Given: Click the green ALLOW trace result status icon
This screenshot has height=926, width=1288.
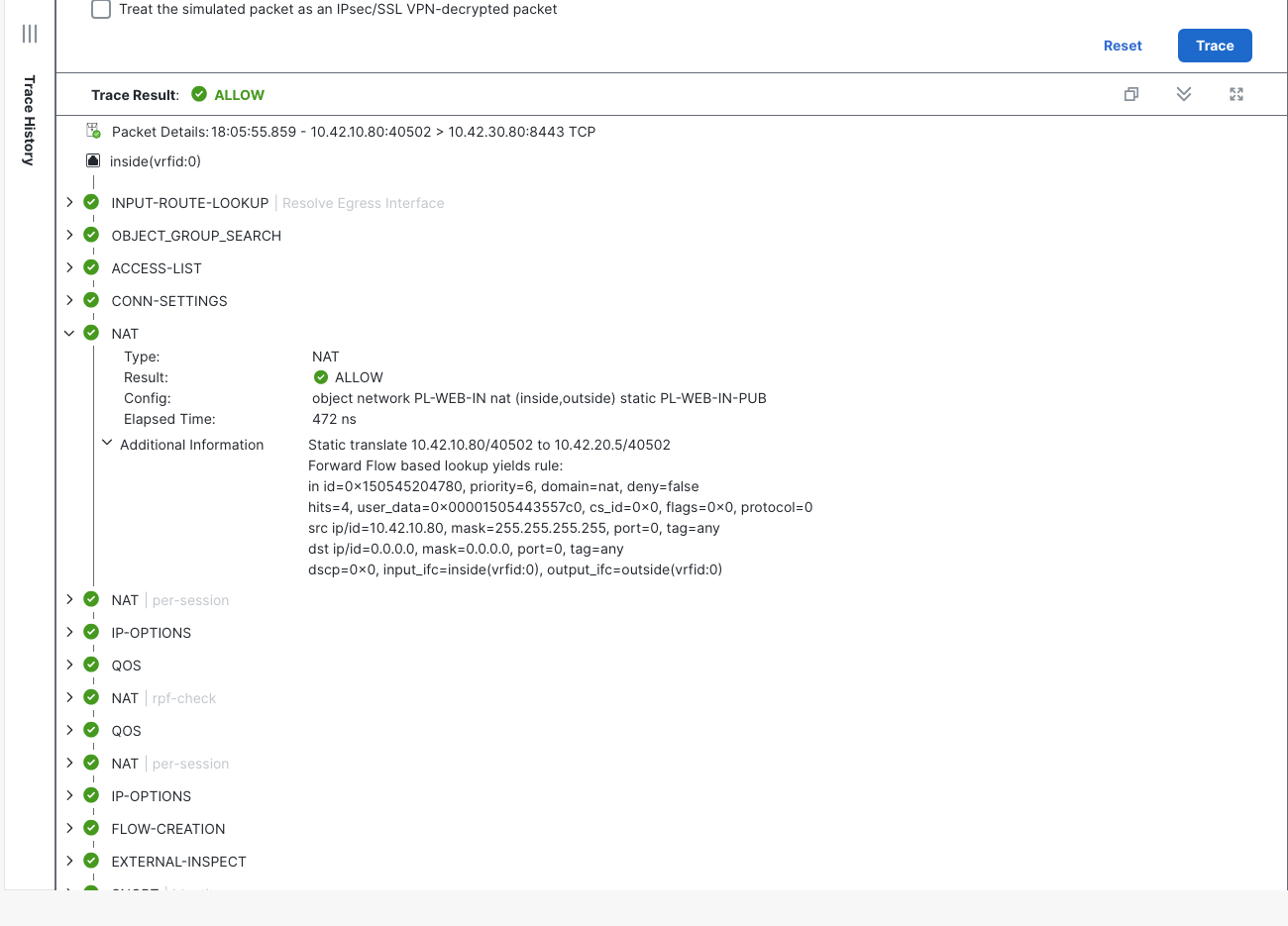Looking at the screenshot, I should (199, 94).
